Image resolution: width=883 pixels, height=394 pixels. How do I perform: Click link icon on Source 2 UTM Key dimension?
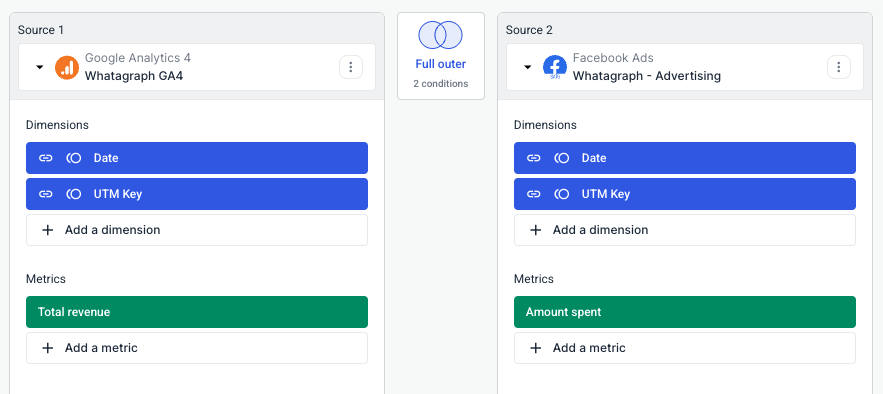[533, 194]
